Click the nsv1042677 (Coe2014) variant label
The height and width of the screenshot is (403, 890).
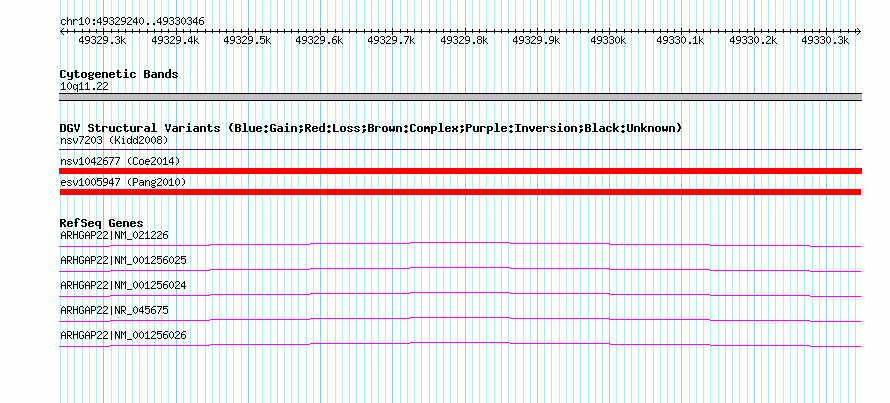click(120, 161)
